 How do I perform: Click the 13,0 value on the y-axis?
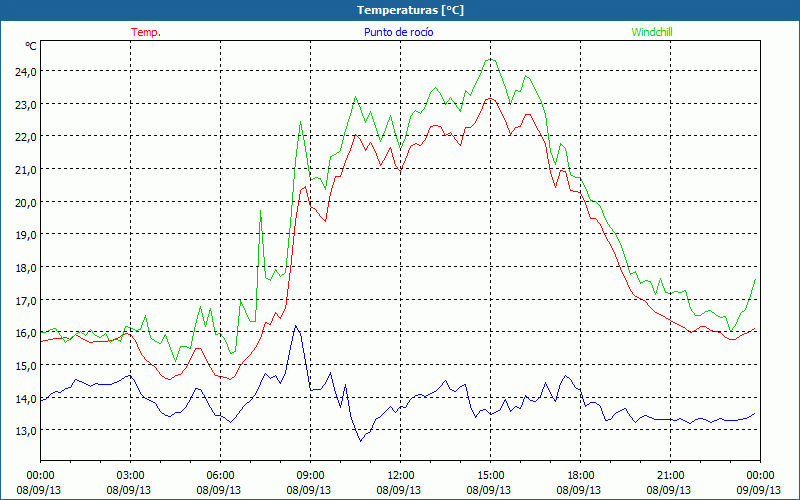26,431
